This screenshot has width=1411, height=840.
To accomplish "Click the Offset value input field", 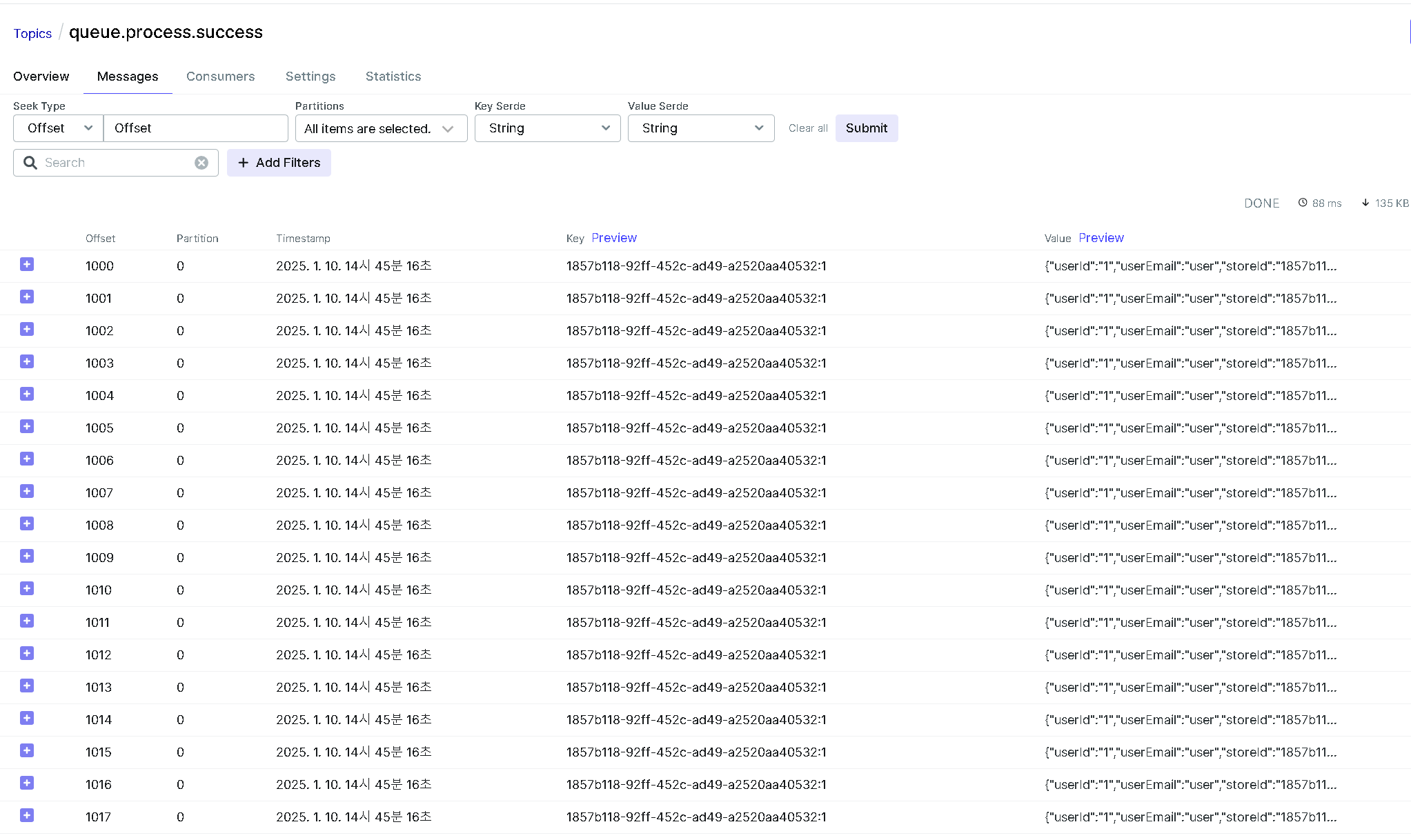I will [x=196, y=128].
